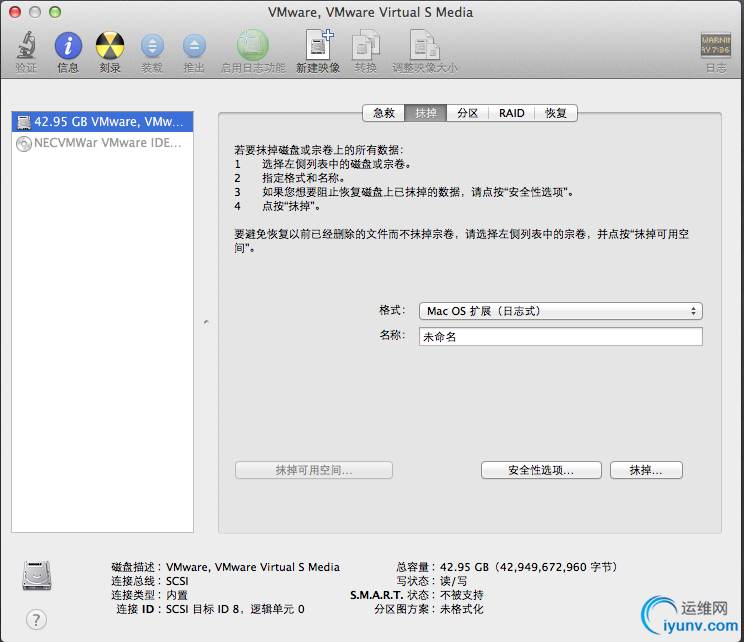The height and width of the screenshot is (642, 744).
Task: Select the 42.95 GB VMware disk
Action: pyautogui.click(x=102, y=122)
